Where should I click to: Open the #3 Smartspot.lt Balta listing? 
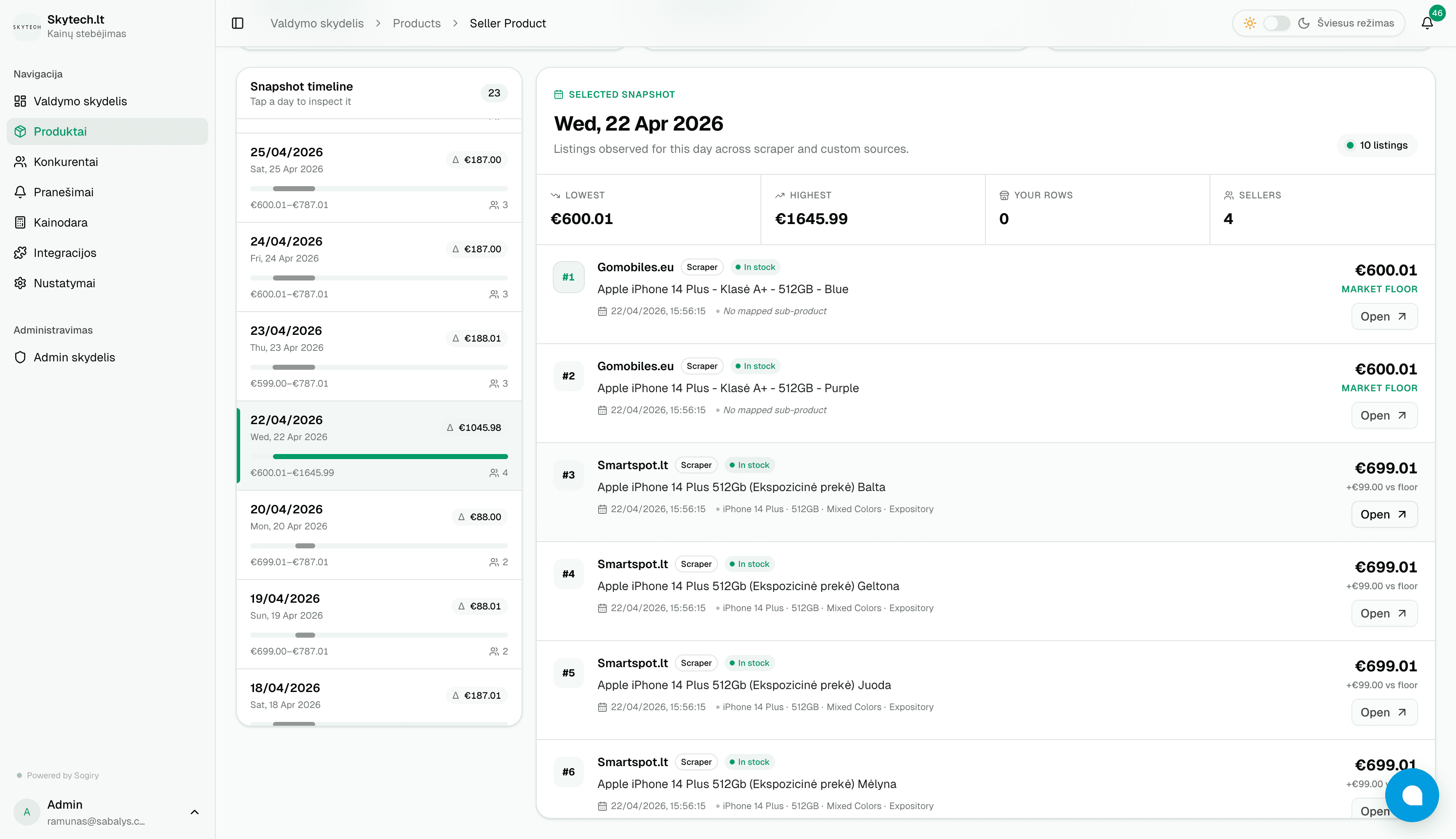[1384, 515]
